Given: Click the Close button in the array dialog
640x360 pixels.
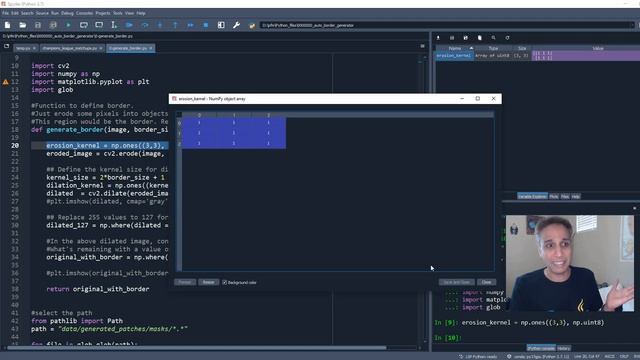Looking at the screenshot, I should 487,282.
